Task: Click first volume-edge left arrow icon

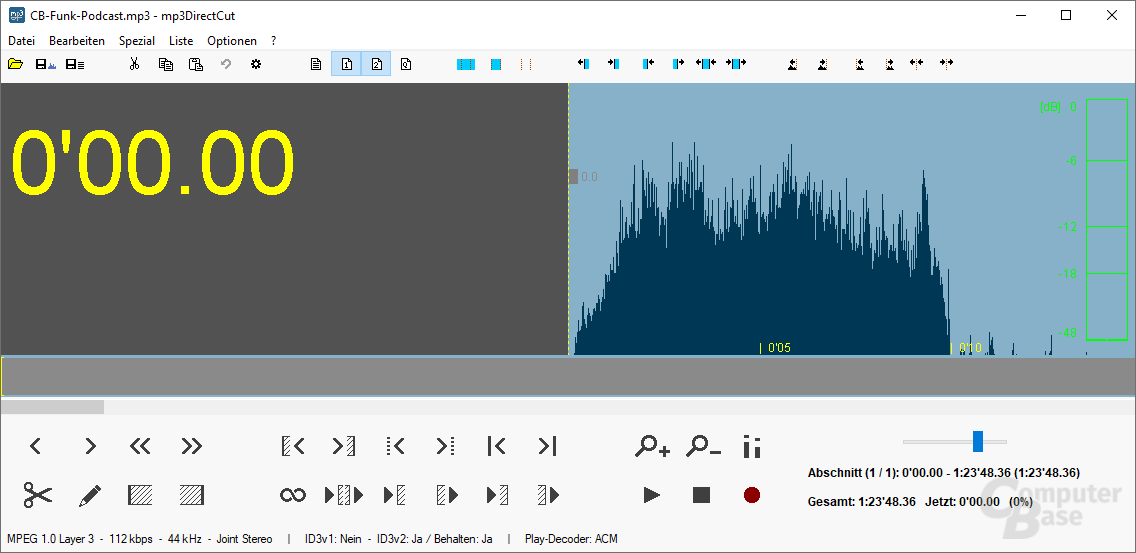Action: 793,65
